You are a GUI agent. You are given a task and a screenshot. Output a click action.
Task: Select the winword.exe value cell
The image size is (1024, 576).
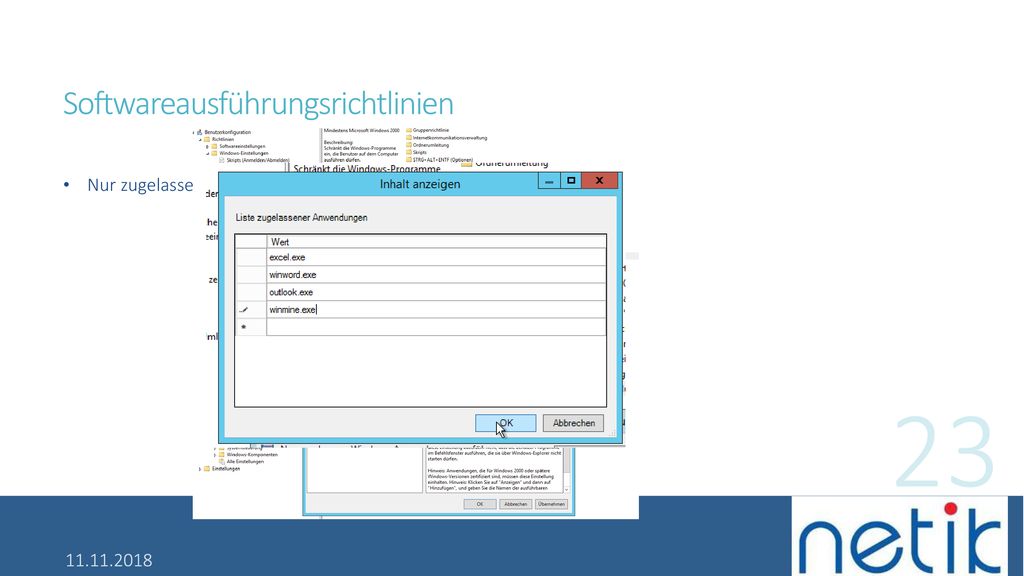click(x=436, y=275)
